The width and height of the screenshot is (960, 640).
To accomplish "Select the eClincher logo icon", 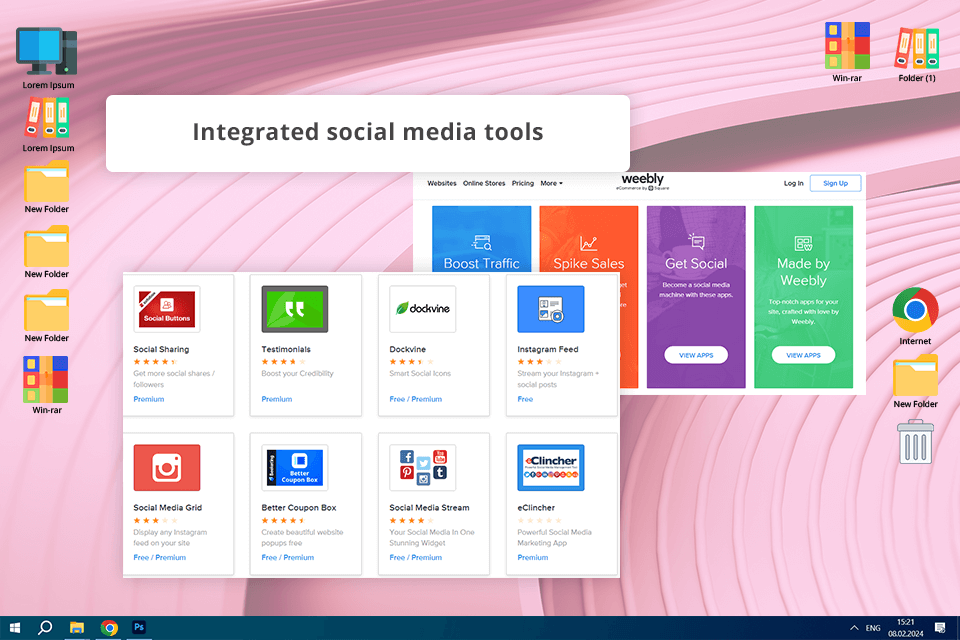I will [550, 467].
